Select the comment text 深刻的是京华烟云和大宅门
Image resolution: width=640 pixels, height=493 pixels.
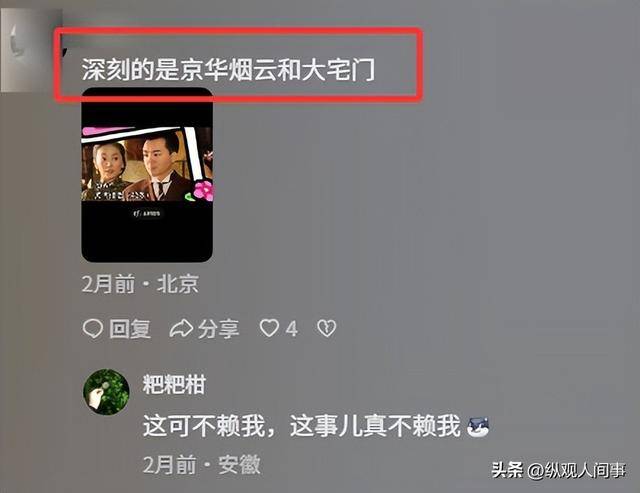pyautogui.click(x=228, y=69)
